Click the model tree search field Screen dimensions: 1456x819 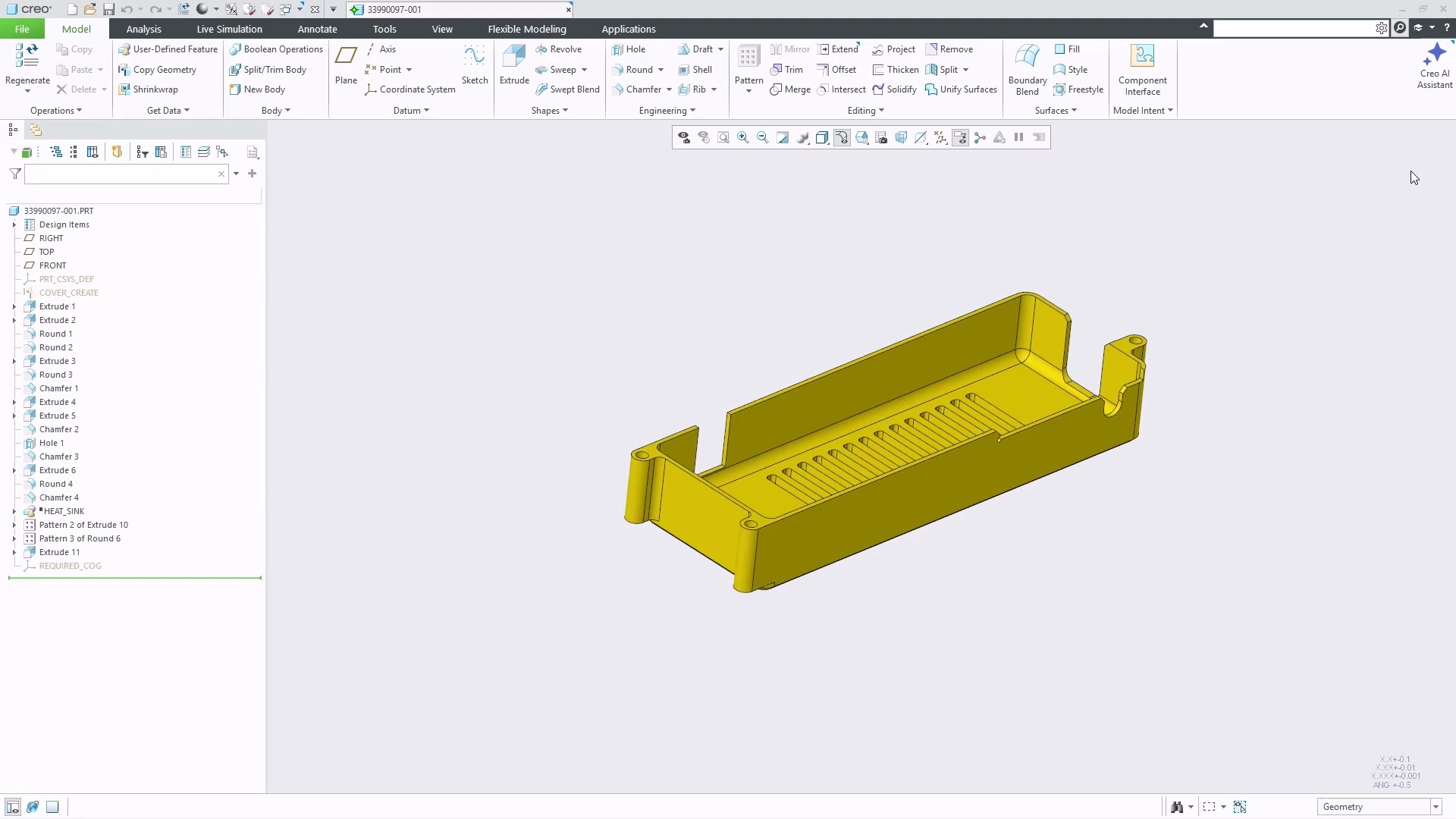[x=126, y=174]
